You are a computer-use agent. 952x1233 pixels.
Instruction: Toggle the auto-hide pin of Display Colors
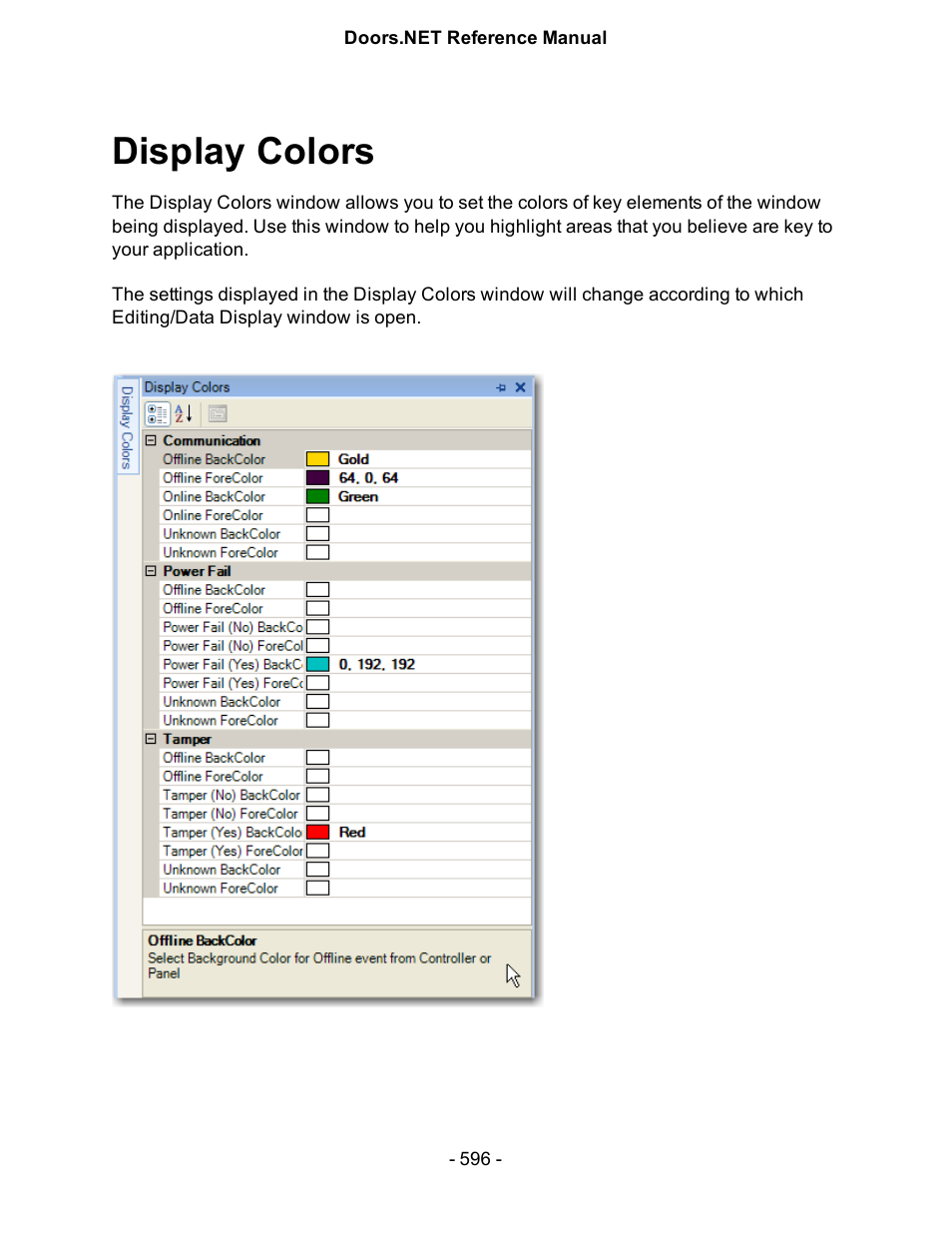[x=501, y=387]
